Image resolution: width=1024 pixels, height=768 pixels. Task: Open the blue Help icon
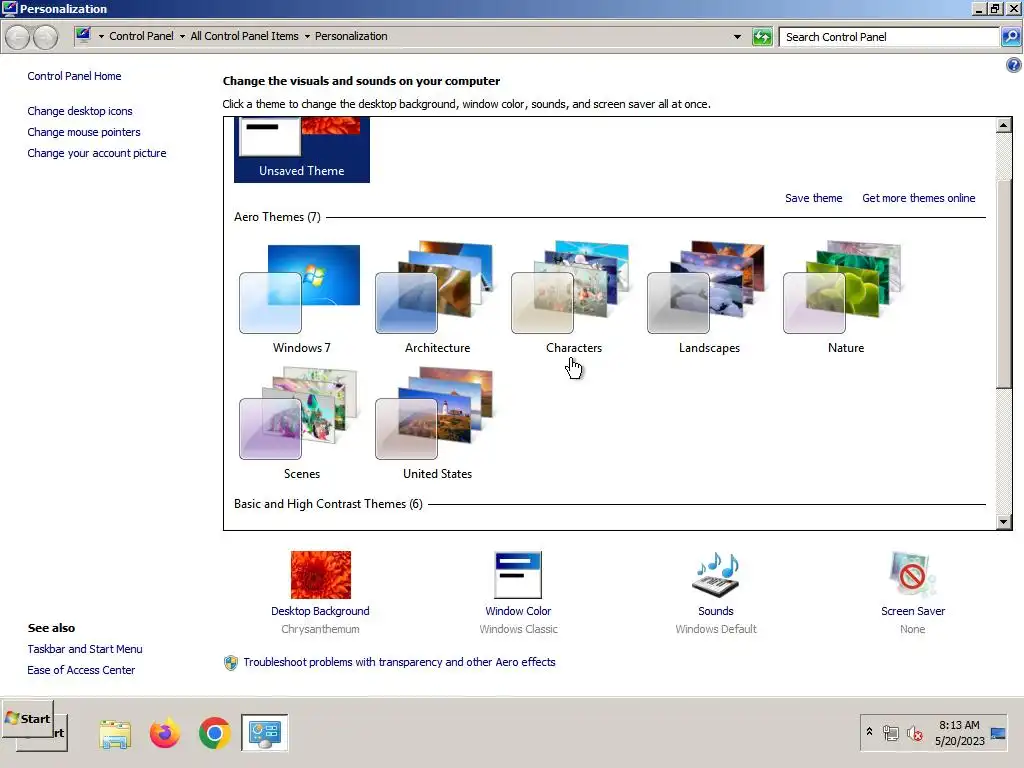pyautogui.click(x=1014, y=65)
